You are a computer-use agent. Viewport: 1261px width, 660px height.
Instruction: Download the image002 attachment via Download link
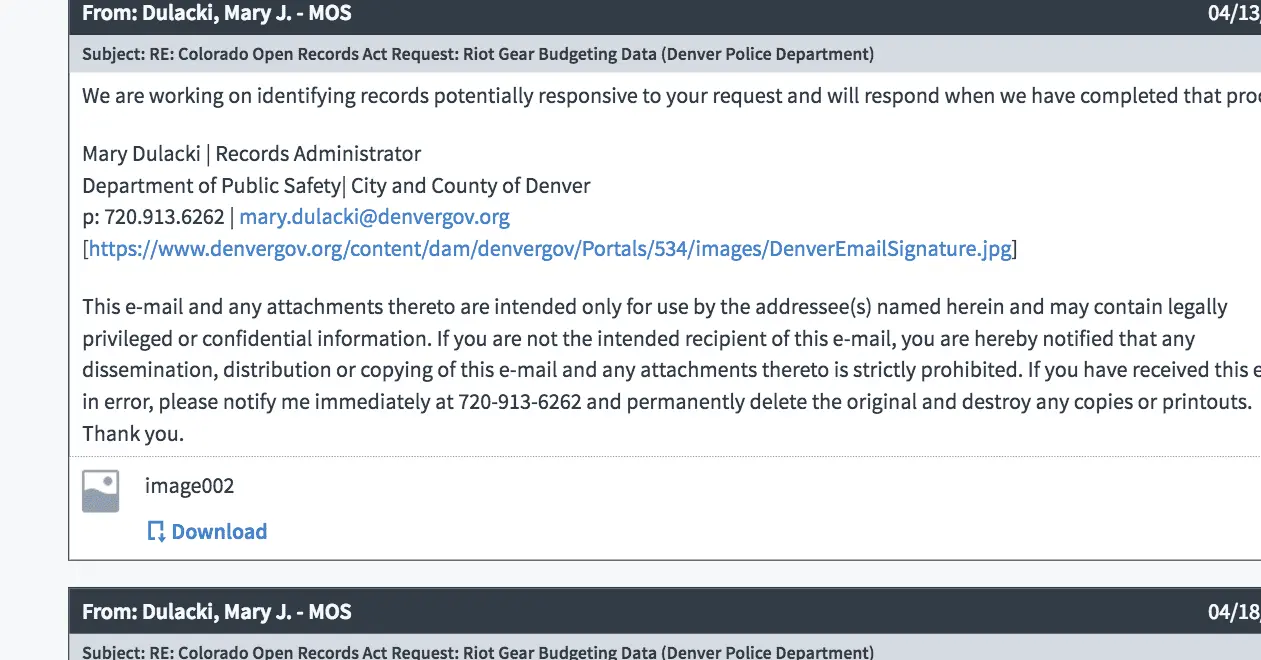click(219, 531)
